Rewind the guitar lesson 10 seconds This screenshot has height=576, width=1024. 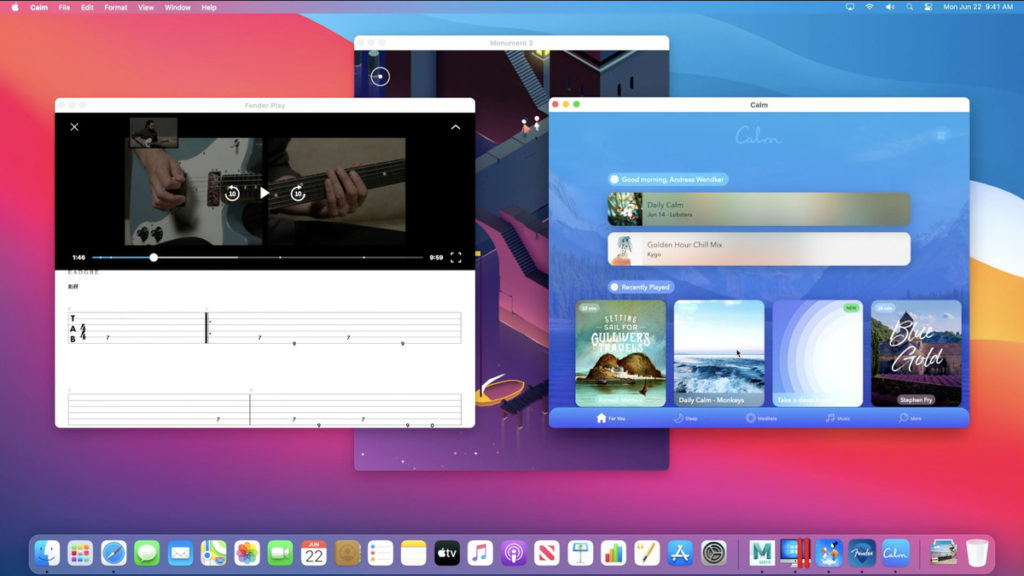[x=232, y=193]
